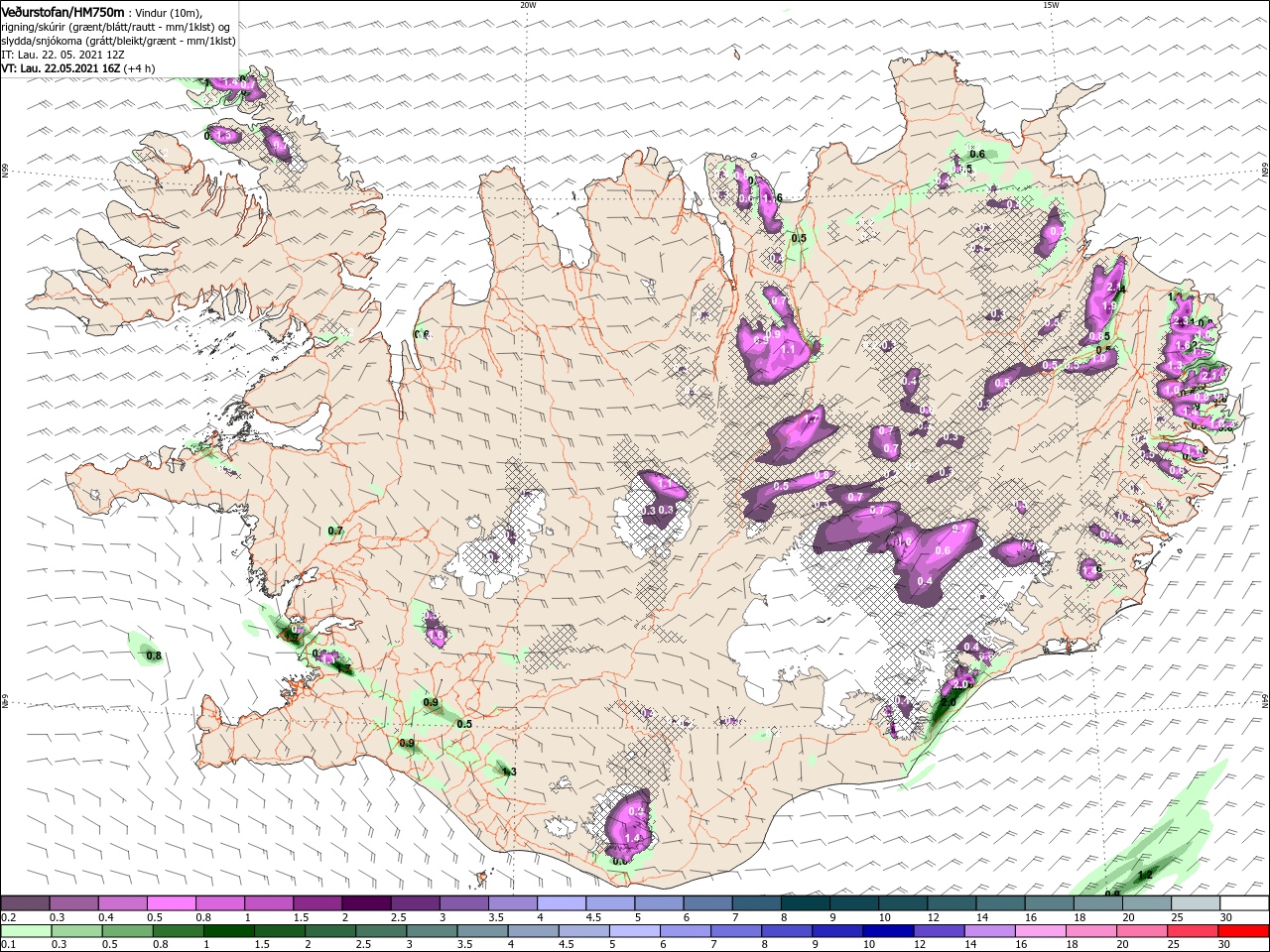The width and height of the screenshot is (1270, 952).
Task: Pick the darkest green 1 rain legend swatch
Action: (228, 931)
